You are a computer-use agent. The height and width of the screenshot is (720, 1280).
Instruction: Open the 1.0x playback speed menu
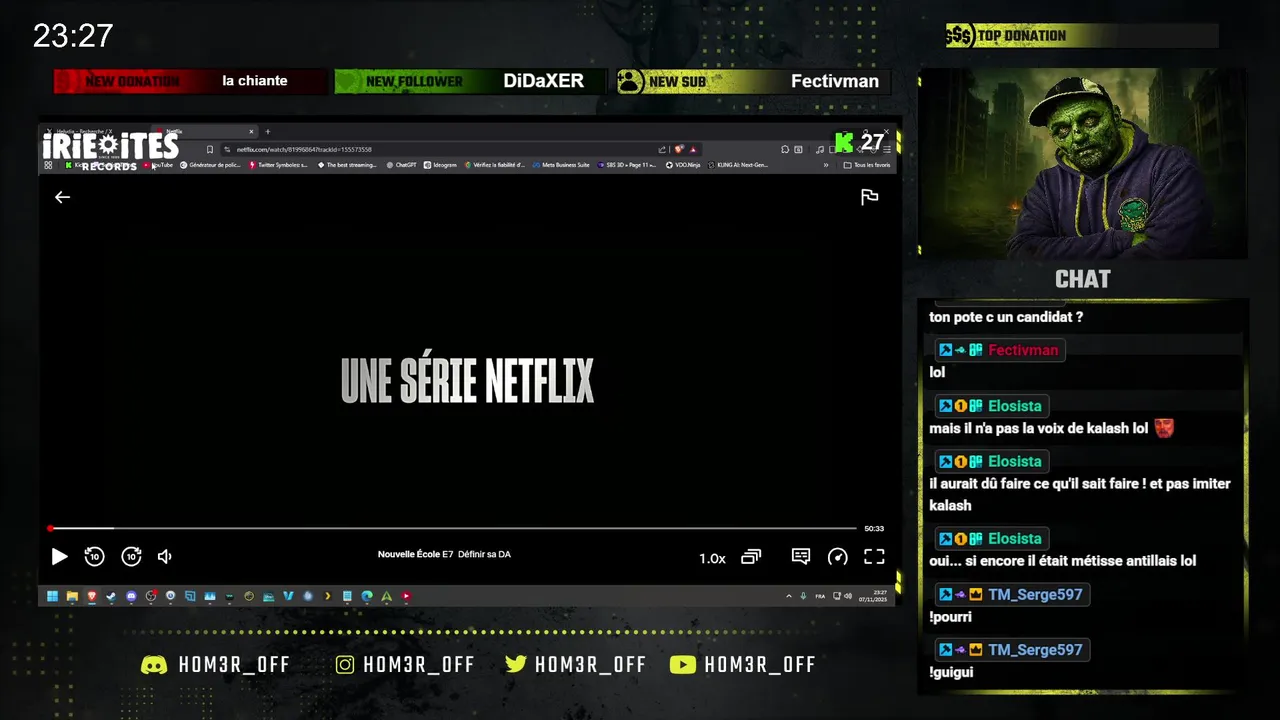pyautogui.click(x=712, y=558)
